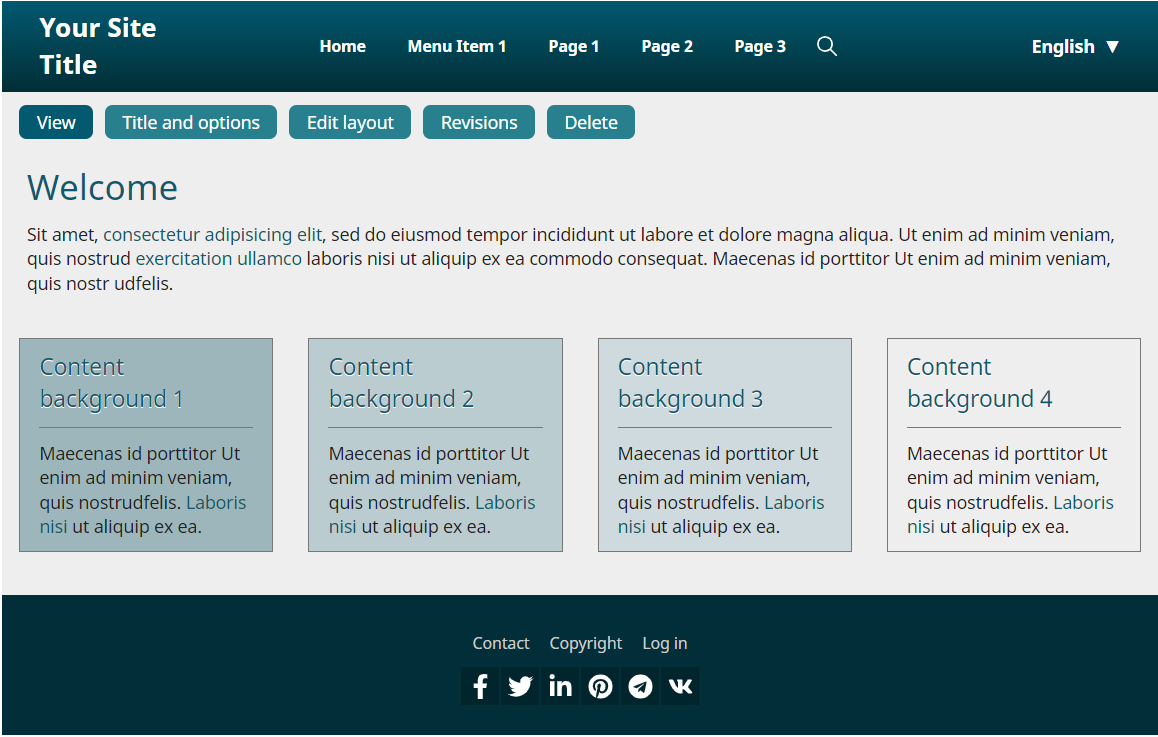Click the Log in footer link
This screenshot has width=1158, height=737.
(x=664, y=643)
